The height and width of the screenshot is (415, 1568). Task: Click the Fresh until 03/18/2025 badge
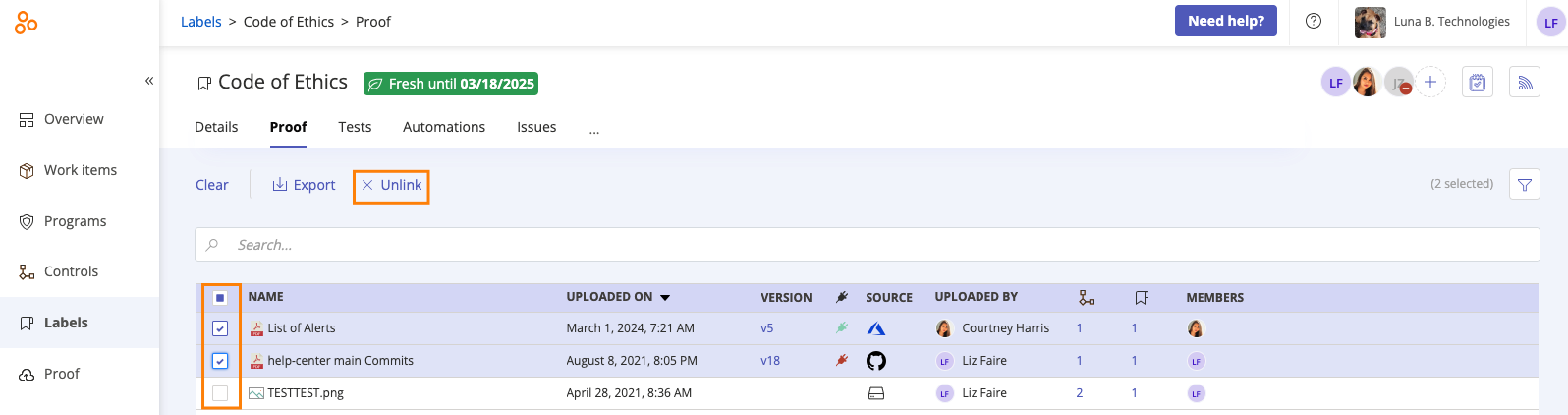coord(451,84)
